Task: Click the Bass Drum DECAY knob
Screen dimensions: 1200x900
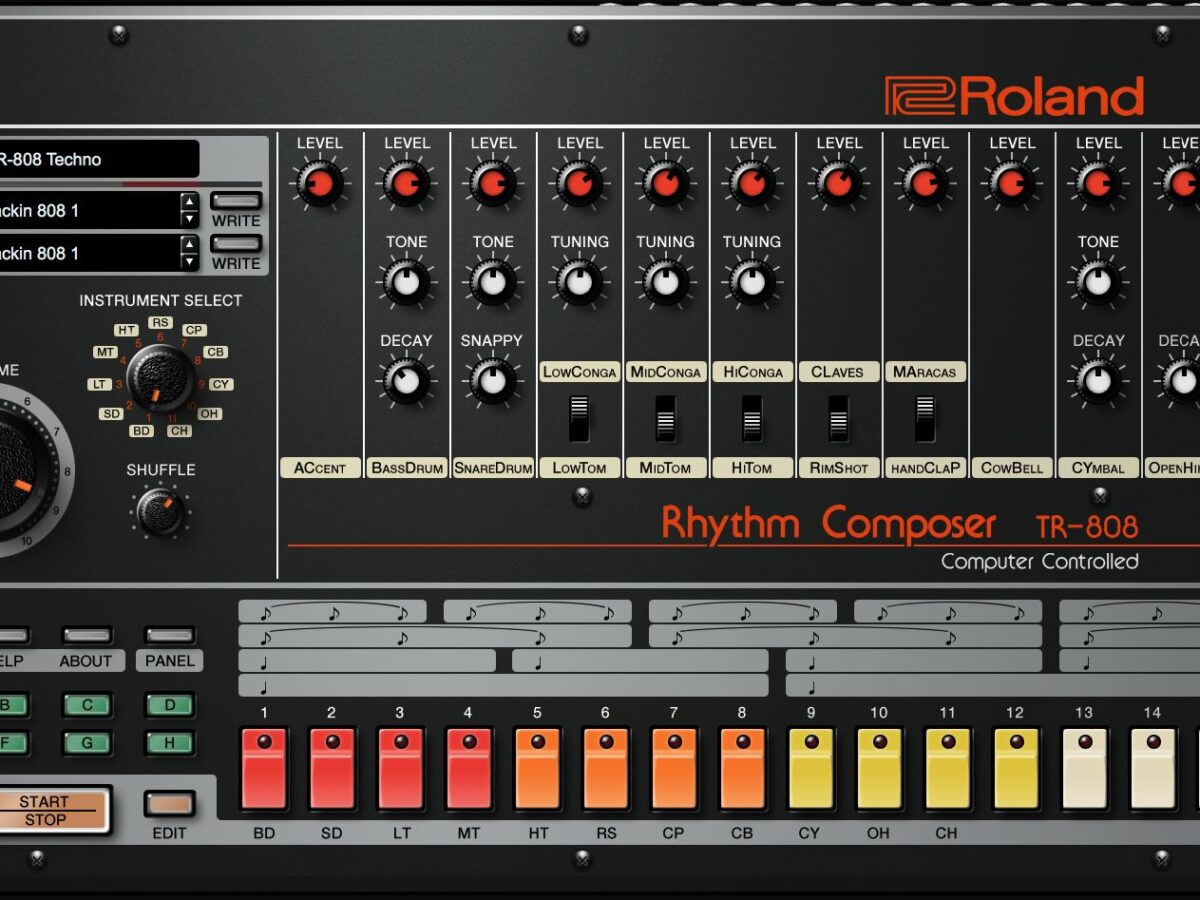Action: point(406,381)
